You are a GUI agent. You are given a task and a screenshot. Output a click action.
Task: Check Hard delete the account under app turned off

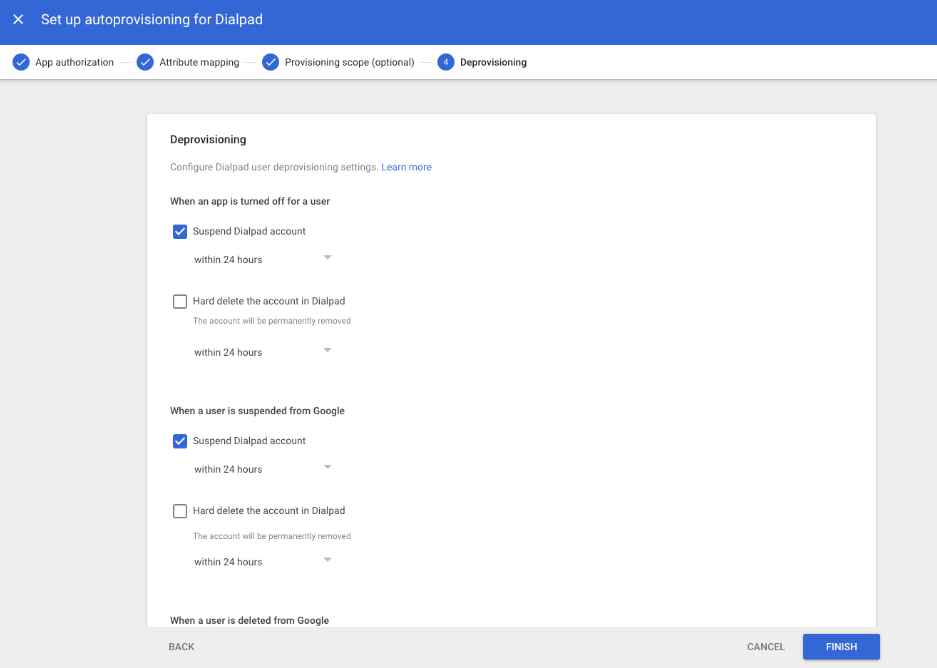[x=180, y=301]
